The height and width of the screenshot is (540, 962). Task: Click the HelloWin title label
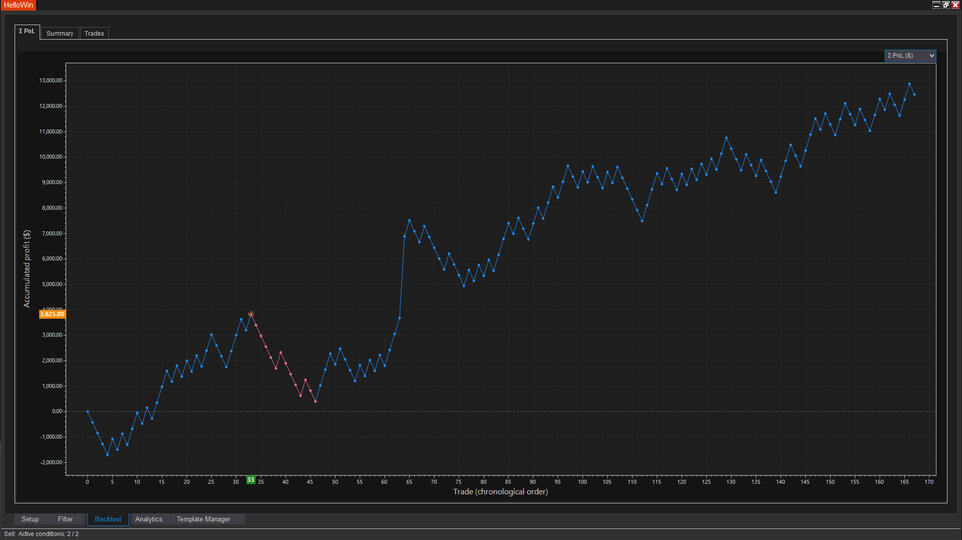[19, 5]
